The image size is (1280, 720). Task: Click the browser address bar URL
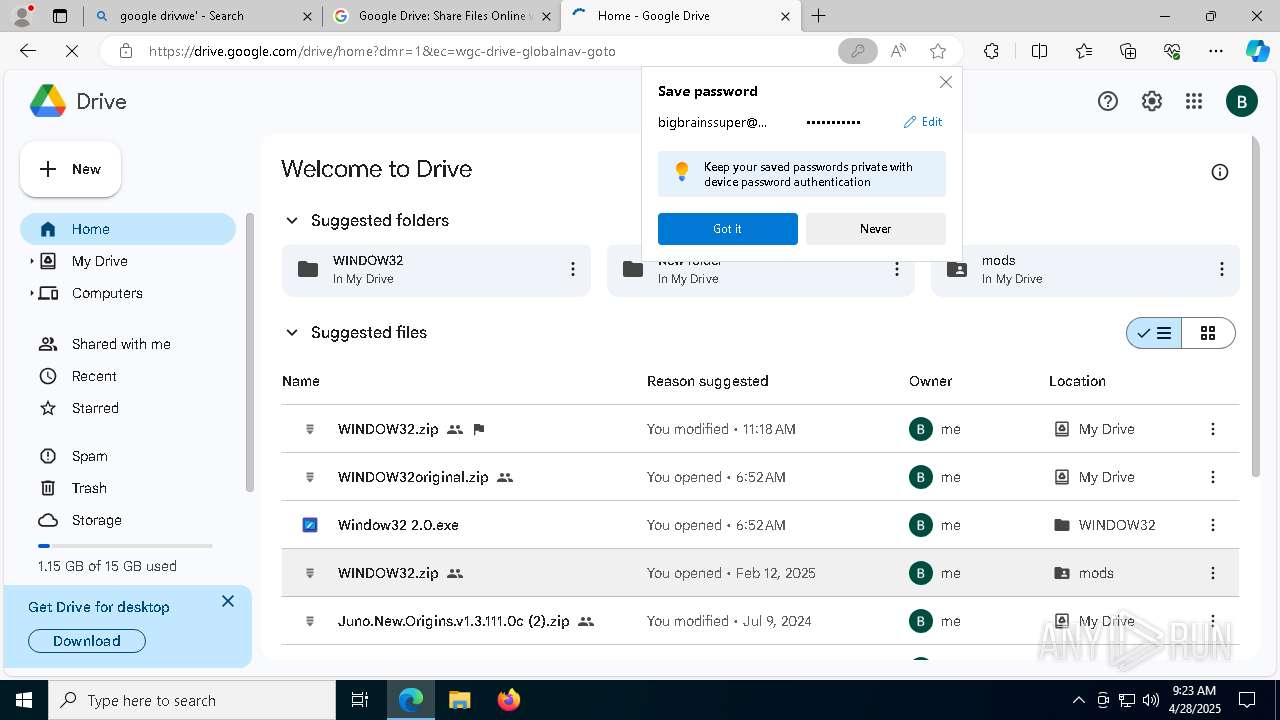382,51
